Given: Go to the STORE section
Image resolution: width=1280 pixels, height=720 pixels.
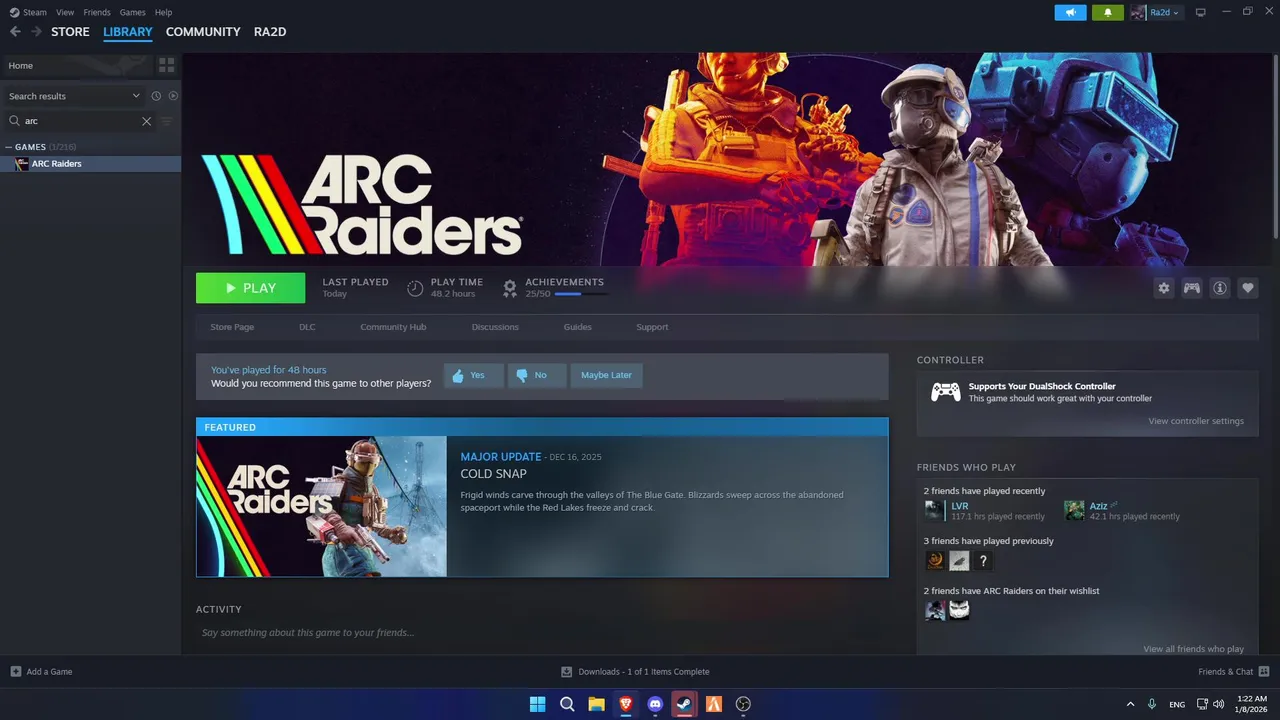Looking at the screenshot, I should point(70,32).
